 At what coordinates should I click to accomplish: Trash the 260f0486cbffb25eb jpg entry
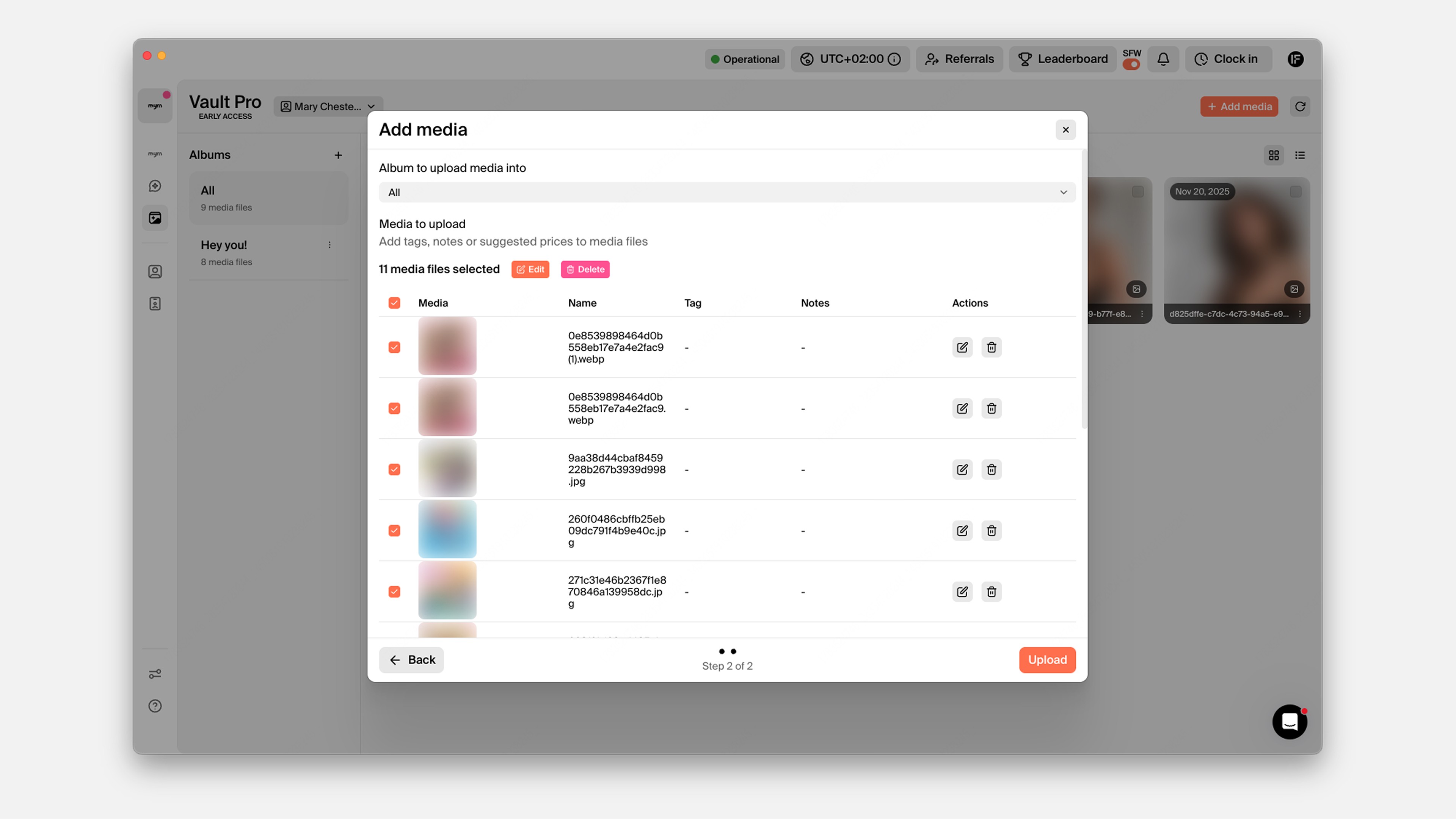tap(992, 530)
